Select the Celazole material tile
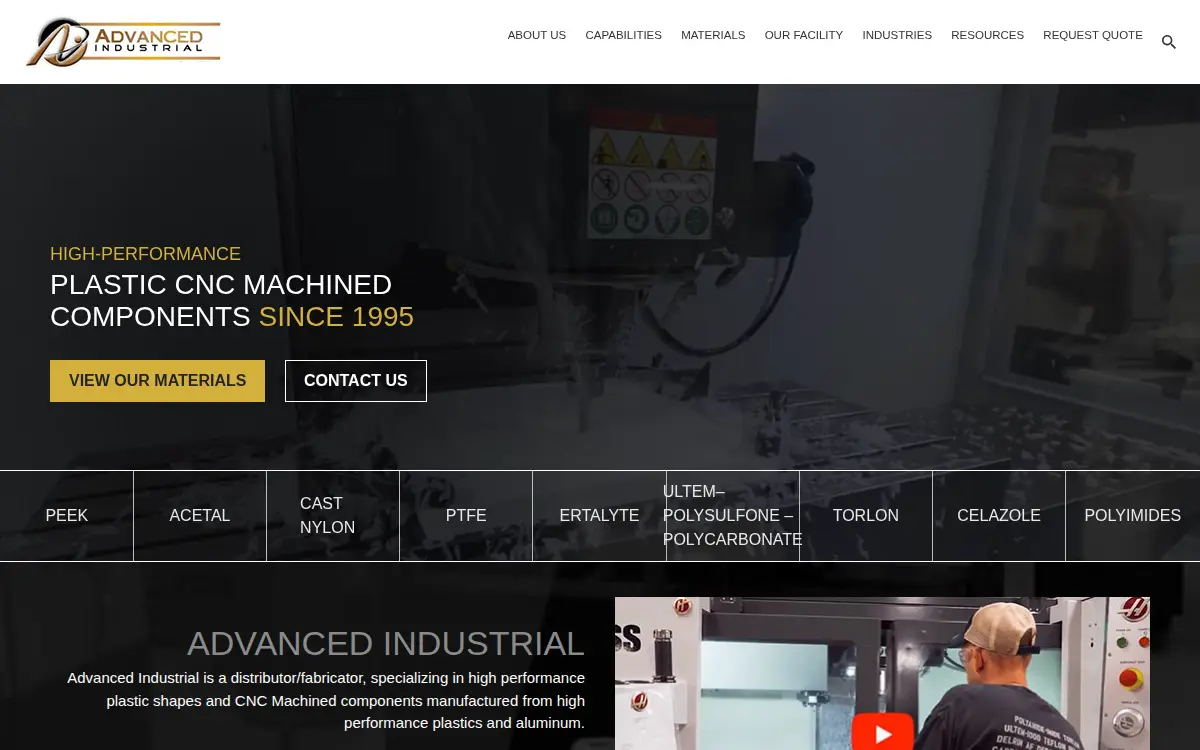Viewport: 1200px width, 750px height. tap(999, 516)
